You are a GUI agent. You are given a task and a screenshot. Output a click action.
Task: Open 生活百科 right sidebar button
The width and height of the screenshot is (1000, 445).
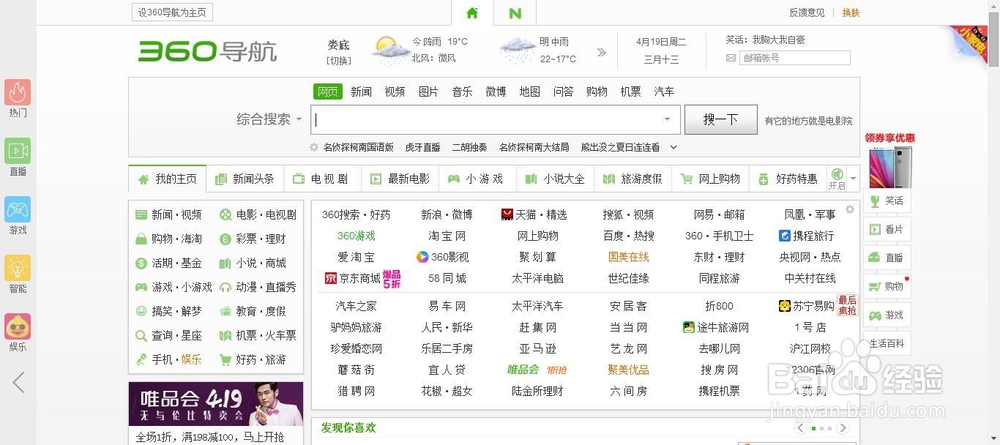(886, 344)
